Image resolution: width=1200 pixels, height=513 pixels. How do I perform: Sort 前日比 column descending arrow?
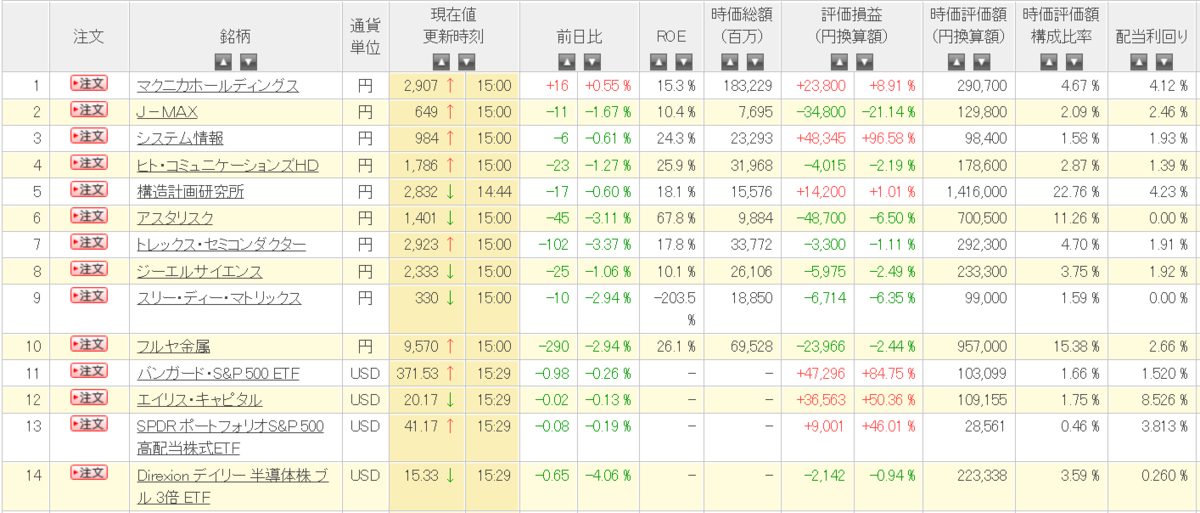tap(593, 61)
